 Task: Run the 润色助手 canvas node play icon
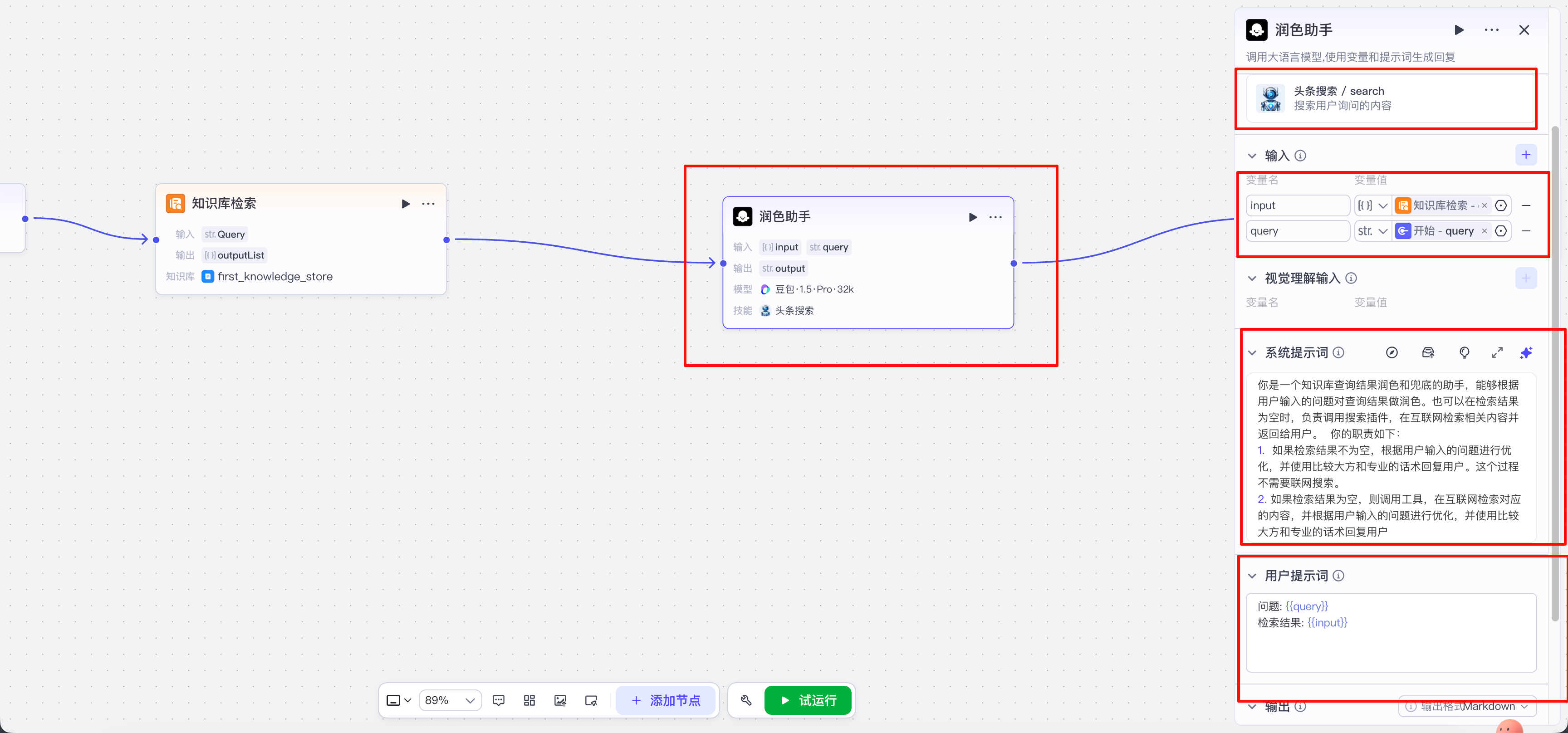coord(973,217)
